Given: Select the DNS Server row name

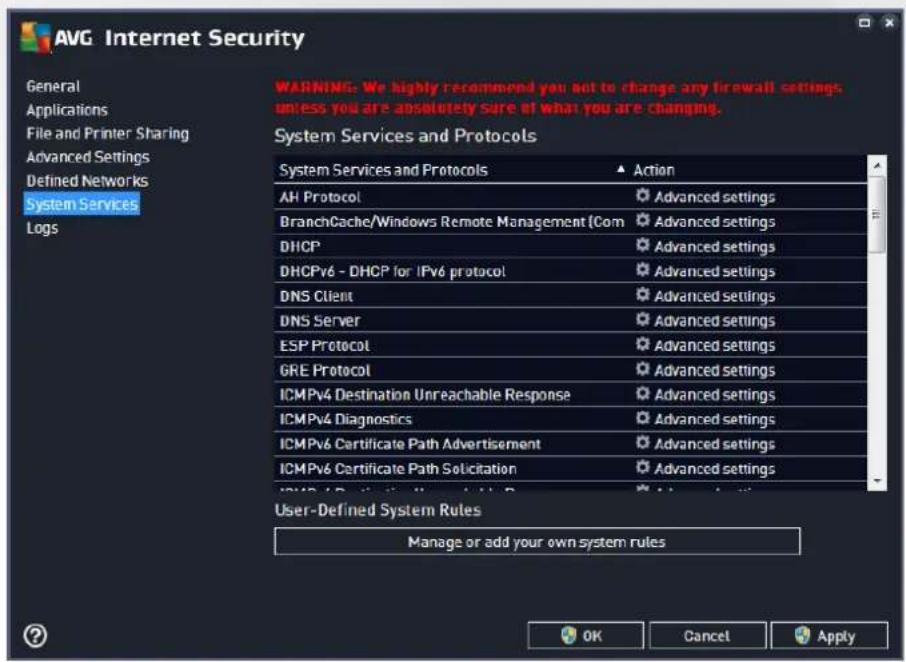Looking at the screenshot, I should (320, 321).
